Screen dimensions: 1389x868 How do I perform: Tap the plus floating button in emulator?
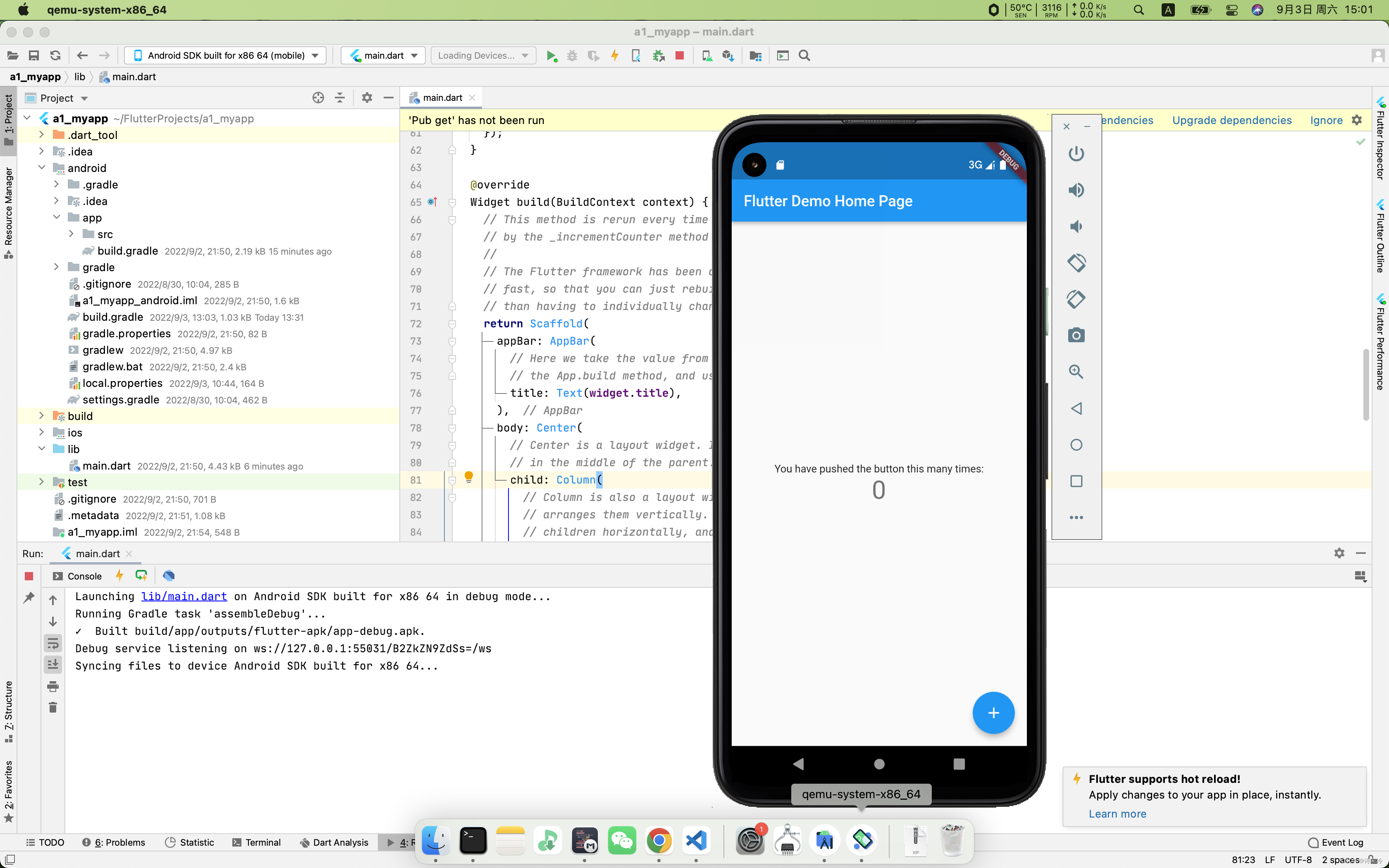pyautogui.click(x=993, y=713)
